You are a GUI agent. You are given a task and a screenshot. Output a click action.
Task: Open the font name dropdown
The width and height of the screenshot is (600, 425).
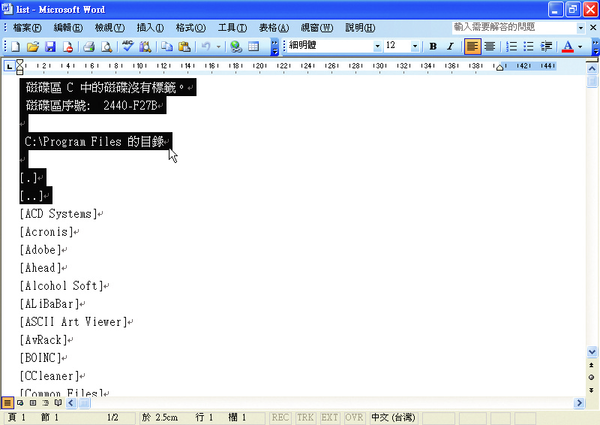point(378,46)
